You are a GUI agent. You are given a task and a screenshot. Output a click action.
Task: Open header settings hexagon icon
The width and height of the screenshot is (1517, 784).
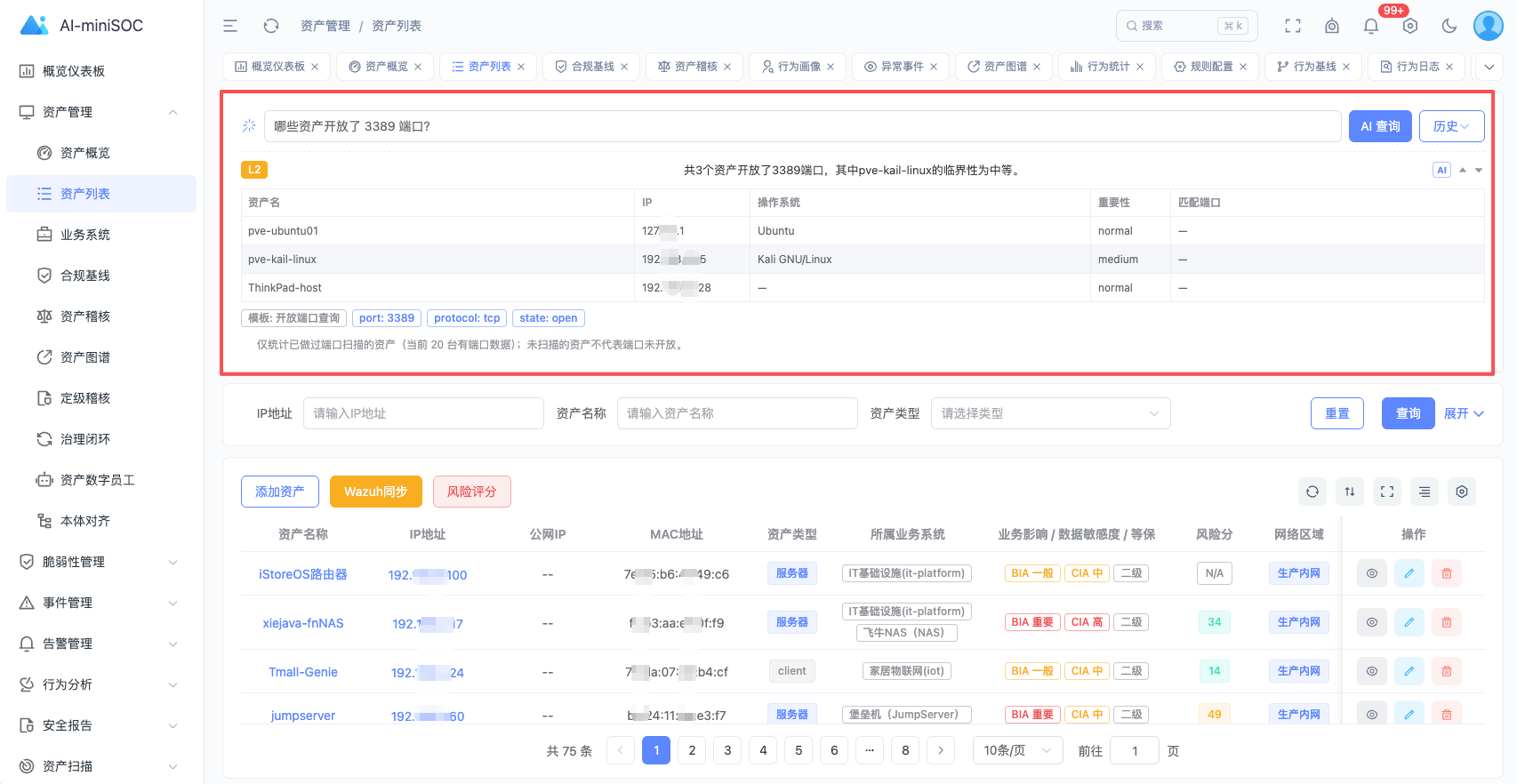1410,26
